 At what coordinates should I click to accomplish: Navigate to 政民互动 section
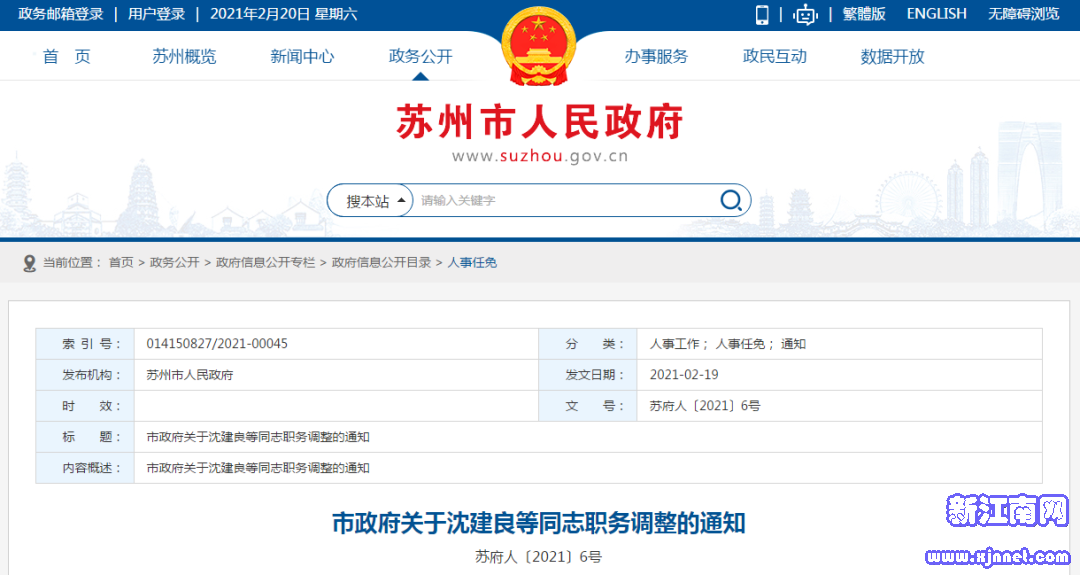[x=774, y=57]
